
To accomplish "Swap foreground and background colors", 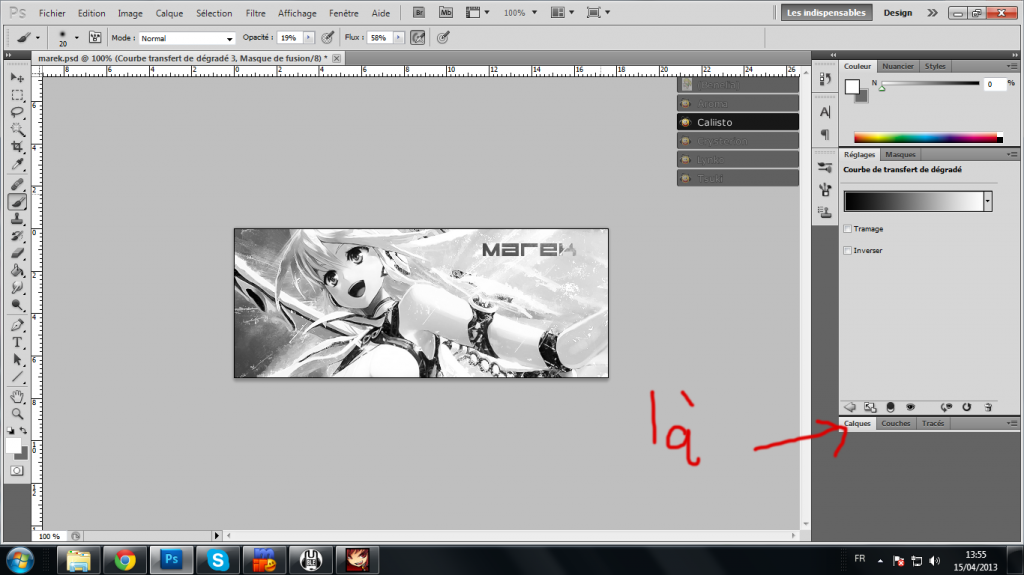I will (x=24, y=431).
